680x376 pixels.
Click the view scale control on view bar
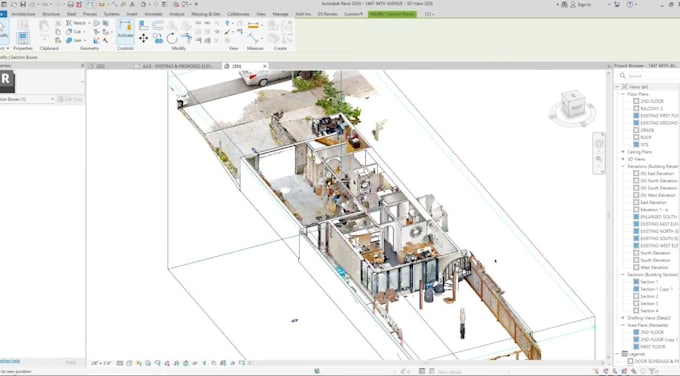(101, 363)
